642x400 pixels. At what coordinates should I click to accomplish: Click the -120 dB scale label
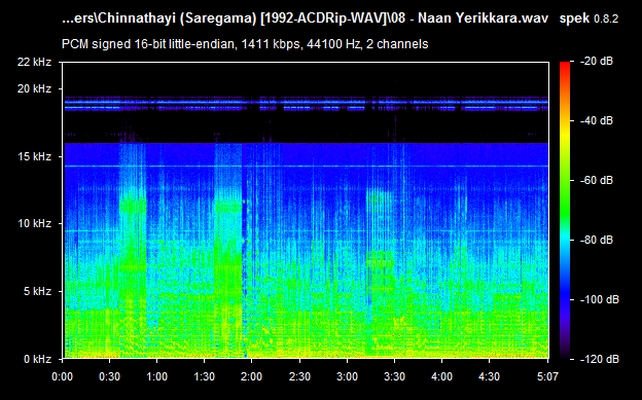click(x=599, y=359)
